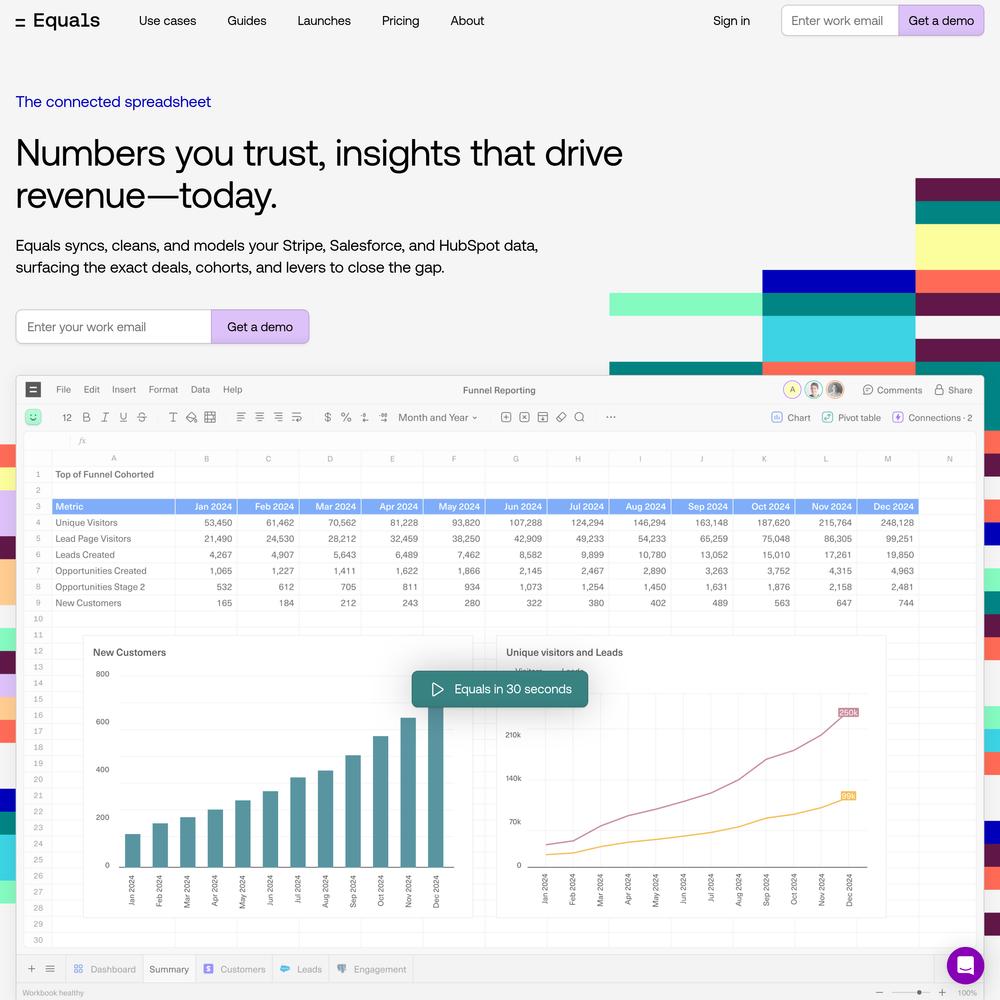Click the delete cells x-box icon
Screen dimensions: 1000x1000
524,417
